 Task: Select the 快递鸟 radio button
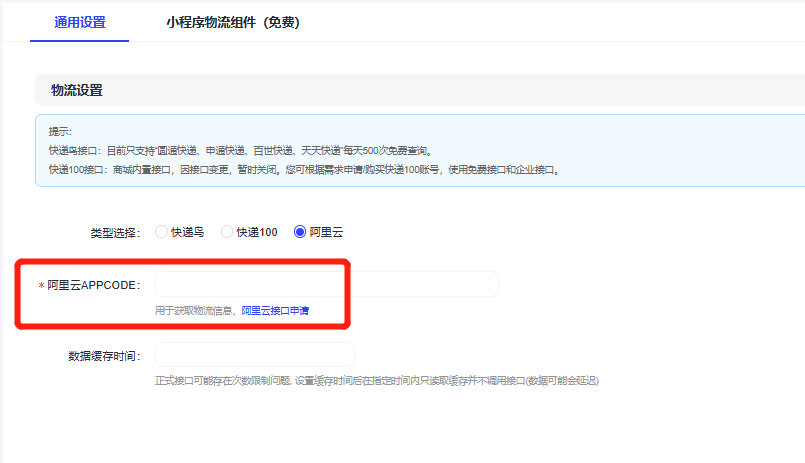point(162,232)
